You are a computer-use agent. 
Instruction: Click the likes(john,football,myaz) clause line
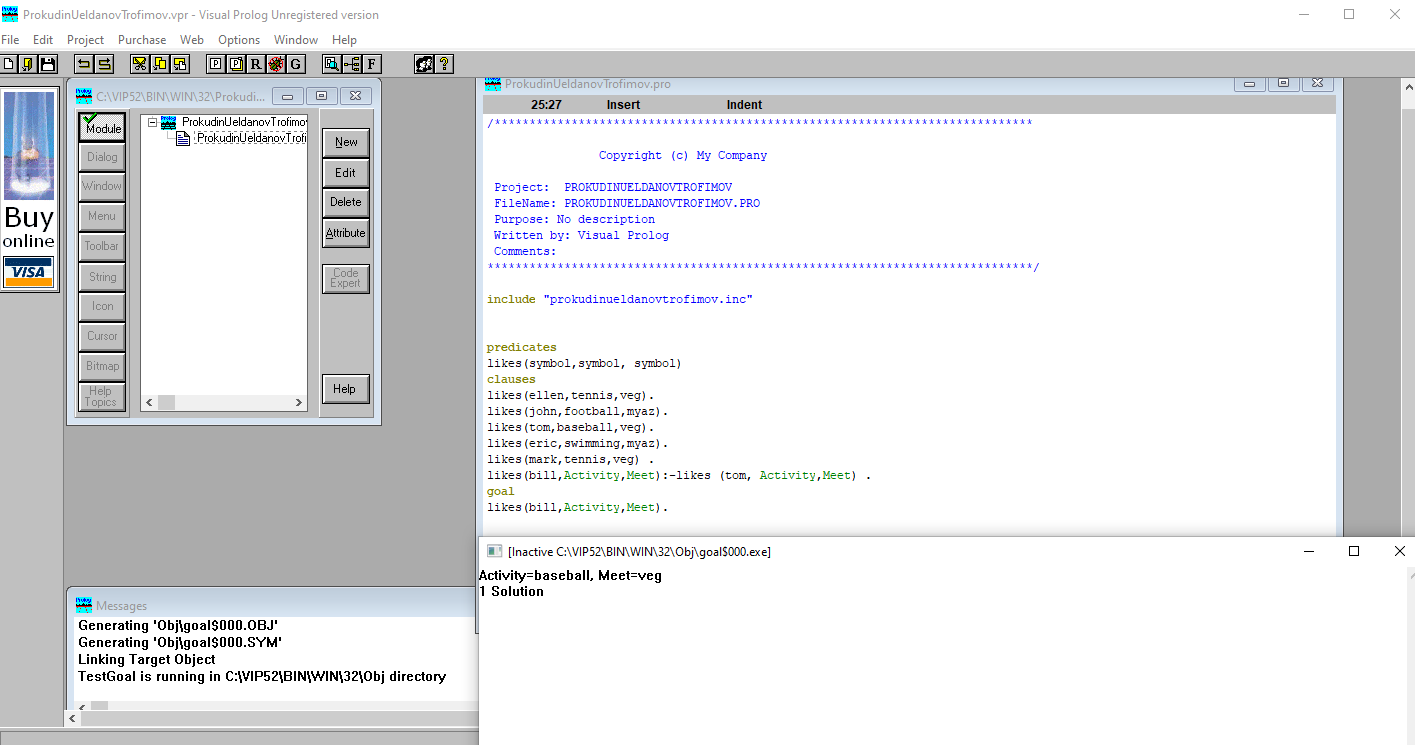[578, 411]
